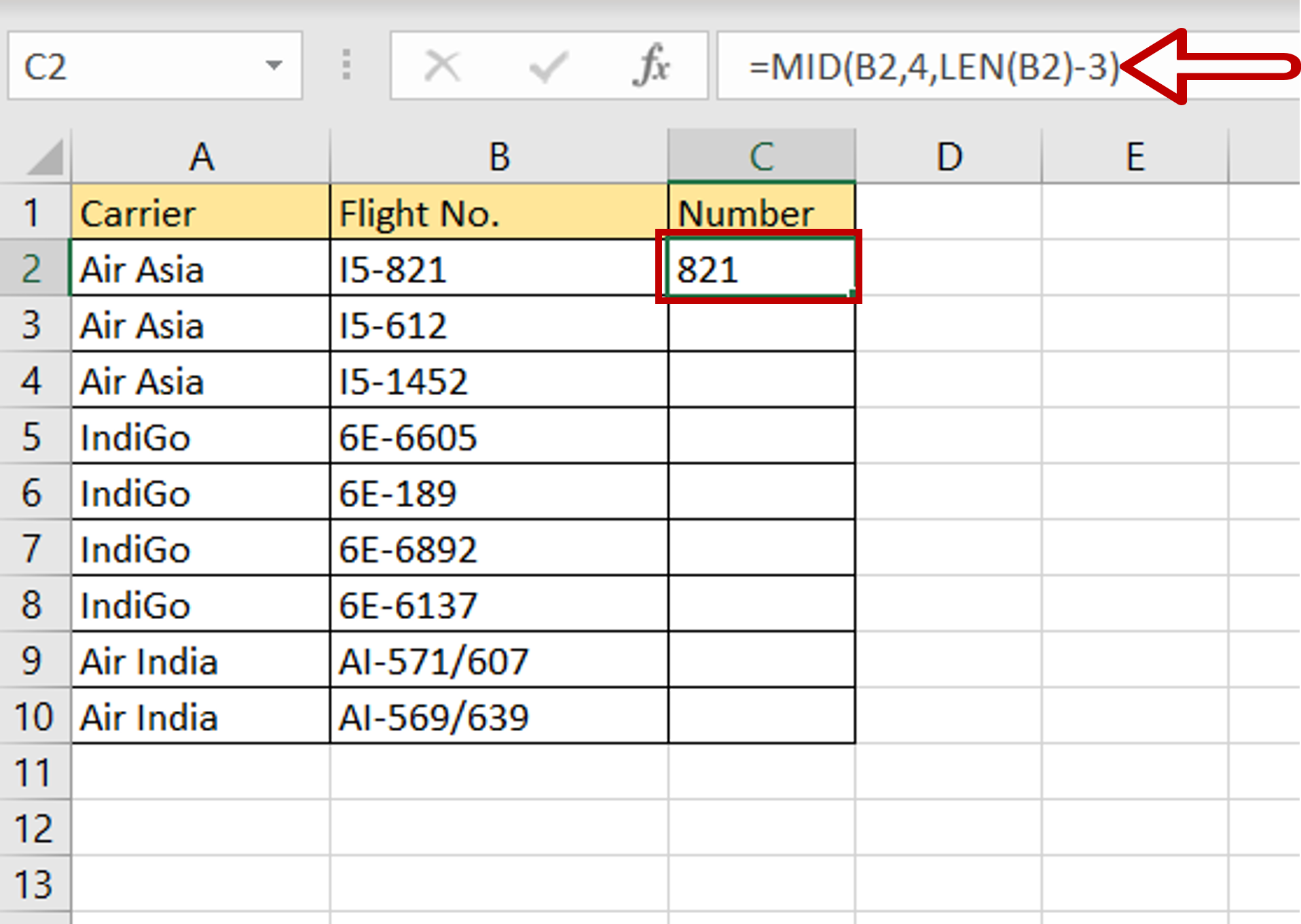
Task: Select empty cell C3 under Number
Action: click(x=761, y=324)
